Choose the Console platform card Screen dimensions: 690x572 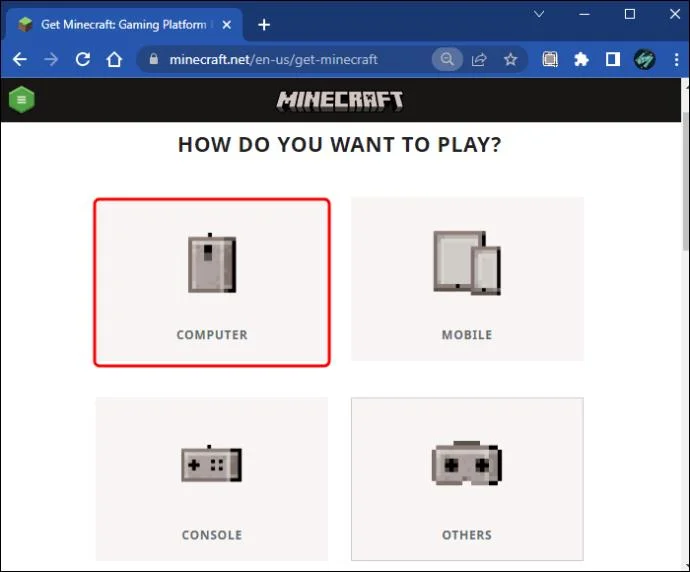pos(212,479)
